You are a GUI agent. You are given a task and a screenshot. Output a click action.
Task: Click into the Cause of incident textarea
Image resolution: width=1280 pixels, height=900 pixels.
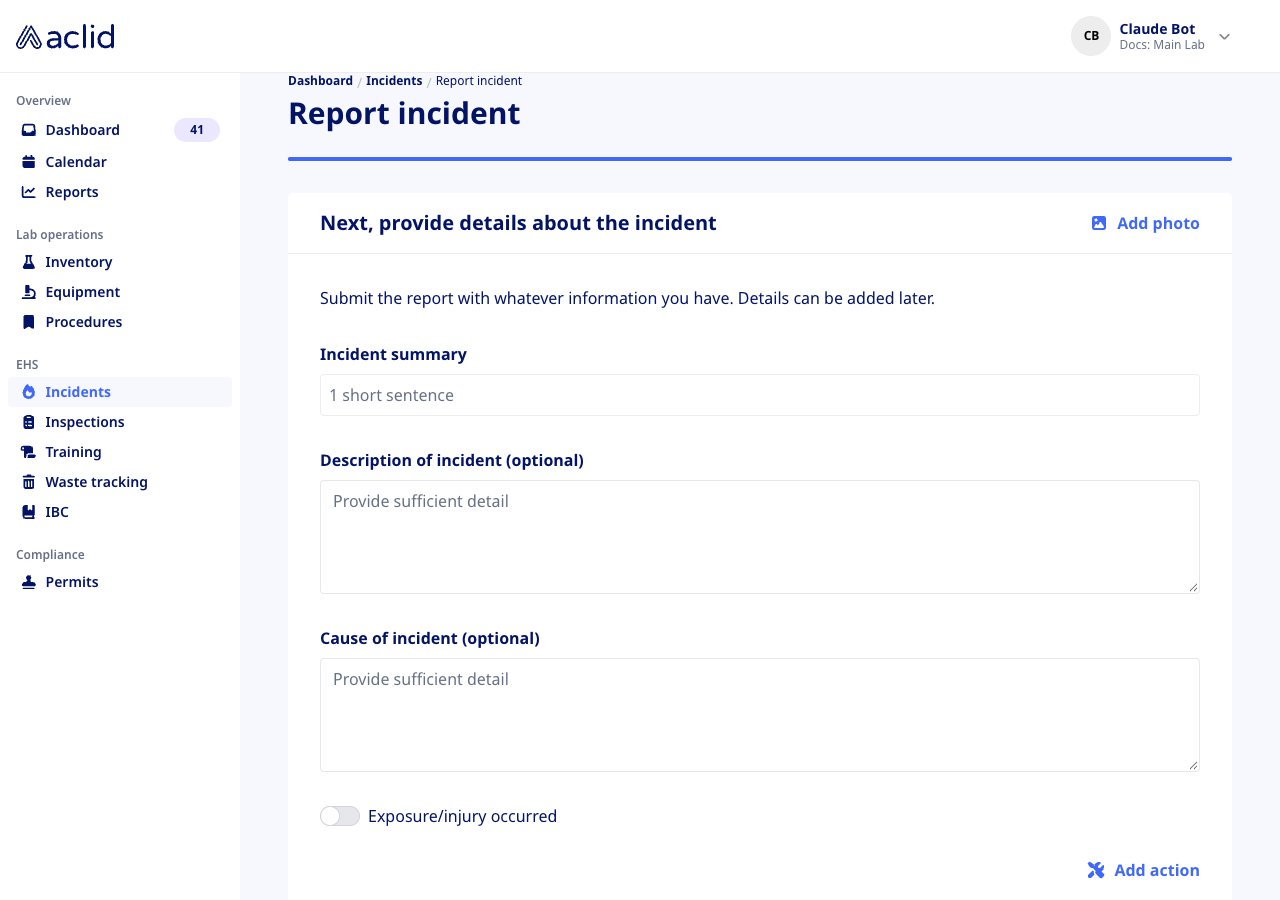tap(760, 715)
